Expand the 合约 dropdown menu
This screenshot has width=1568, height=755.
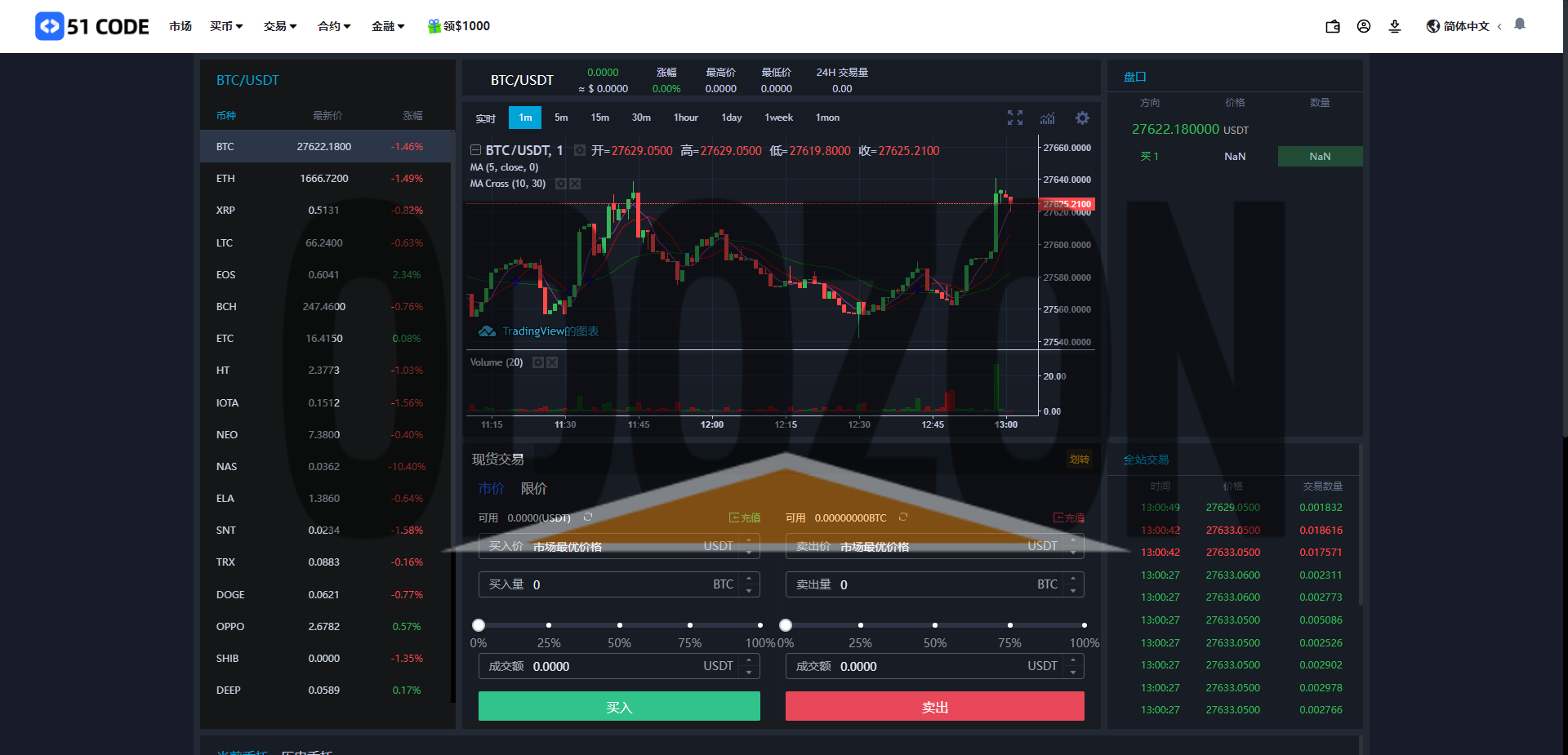tap(334, 26)
